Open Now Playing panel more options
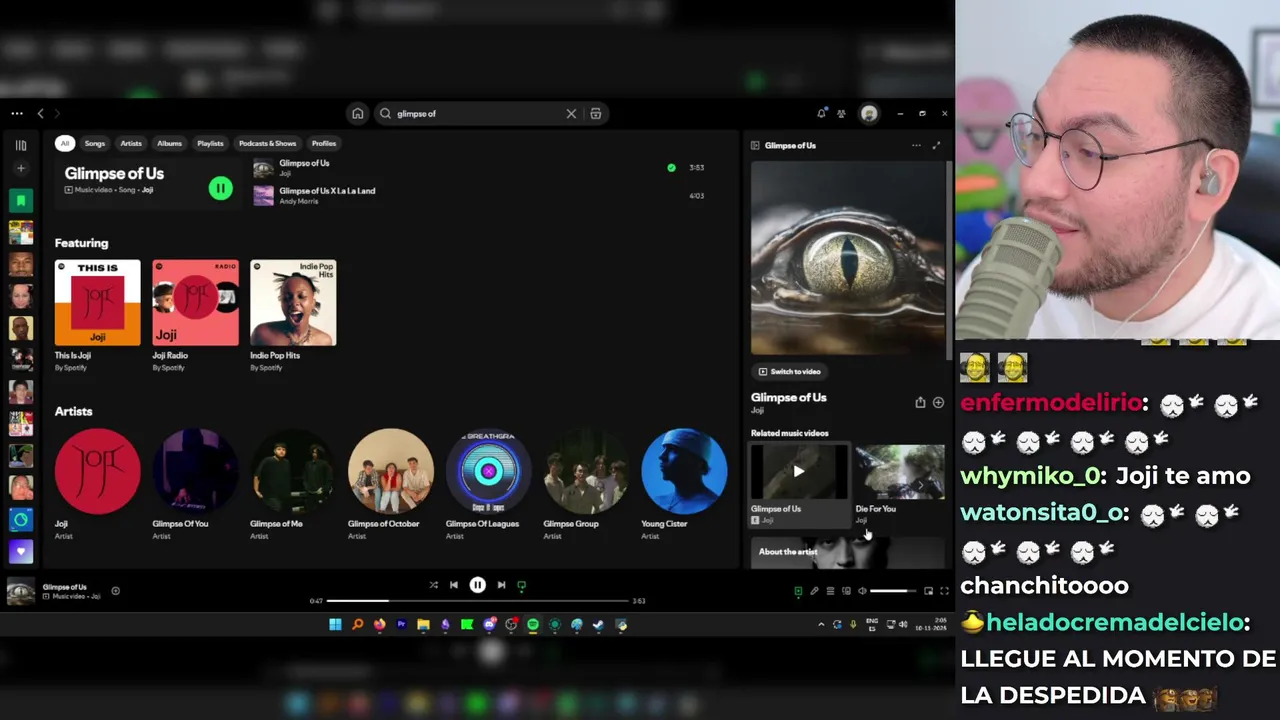1280x720 pixels. [916, 146]
